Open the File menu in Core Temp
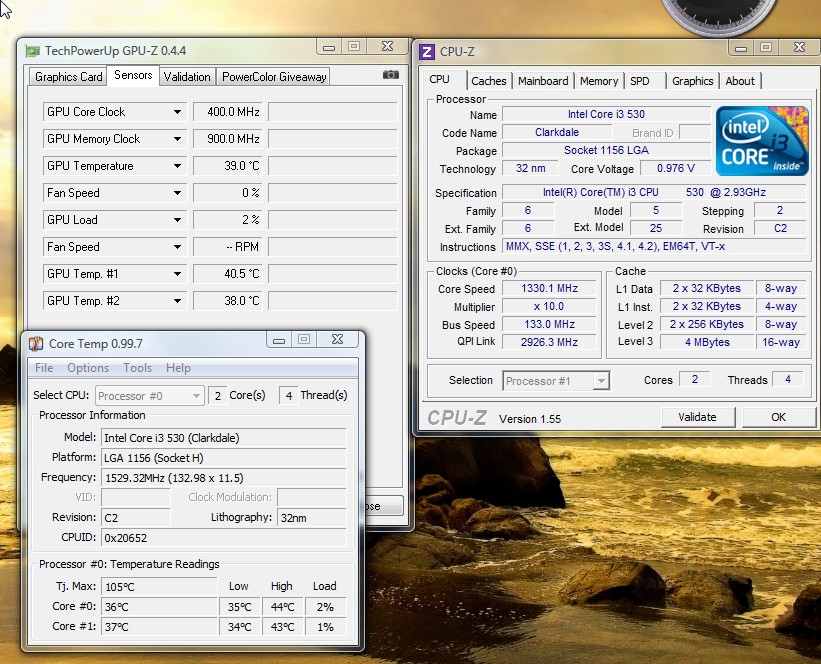Image resolution: width=821 pixels, height=664 pixels. (x=44, y=368)
